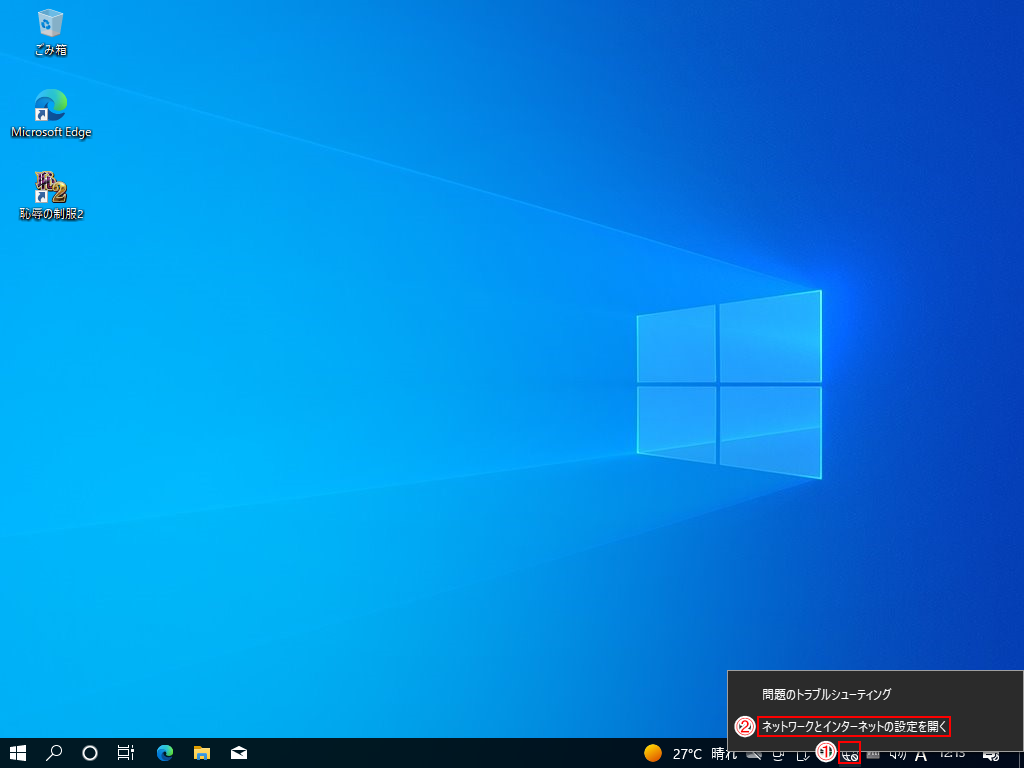
Task: Open File Explorer from taskbar
Action: tap(202, 753)
